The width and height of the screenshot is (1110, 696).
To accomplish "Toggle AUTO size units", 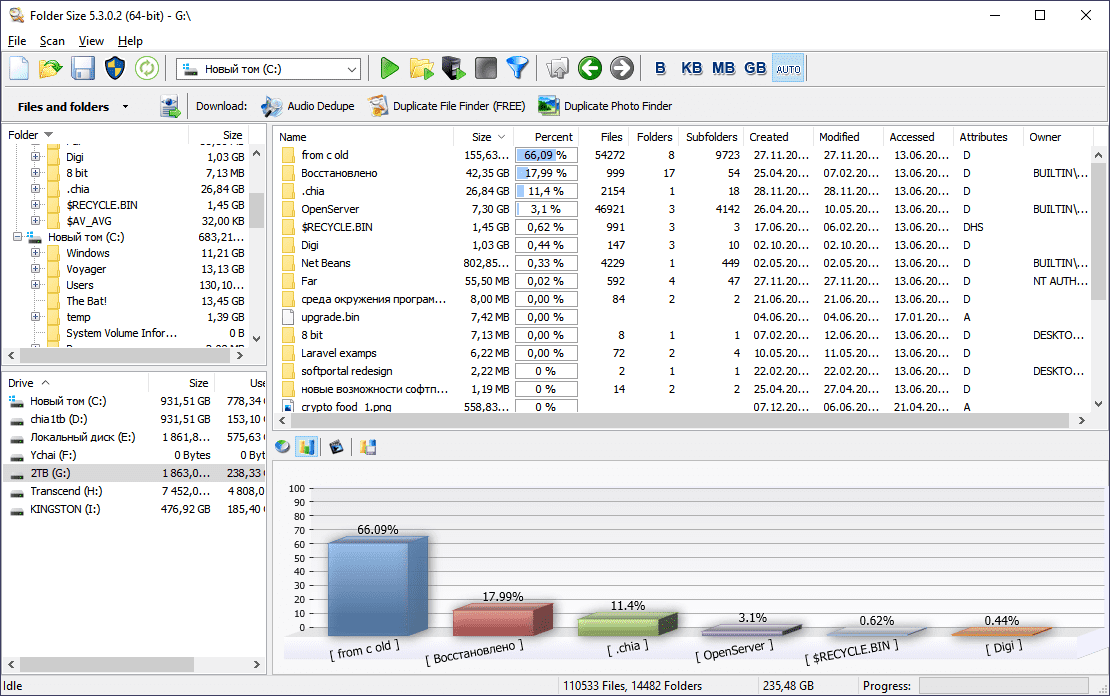I will 789,69.
